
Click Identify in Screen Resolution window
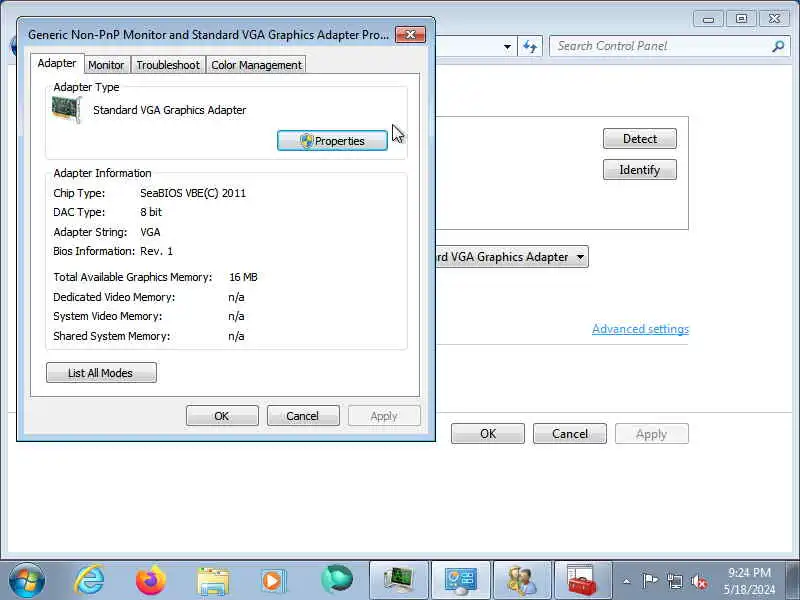click(640, 170)
